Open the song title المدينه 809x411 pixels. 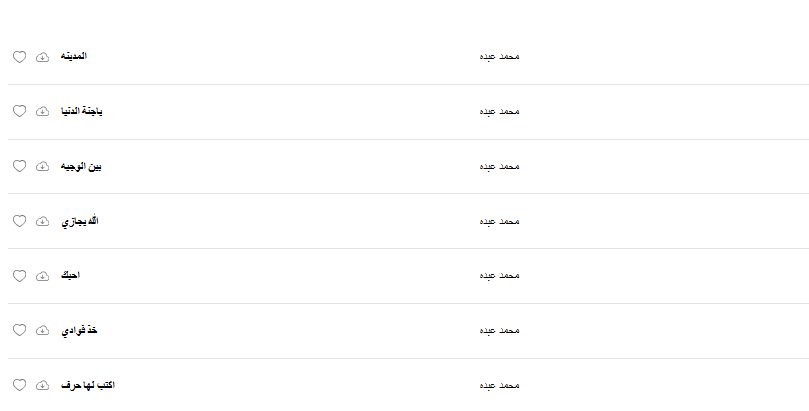pyautogui.click(x=73, y=56)
